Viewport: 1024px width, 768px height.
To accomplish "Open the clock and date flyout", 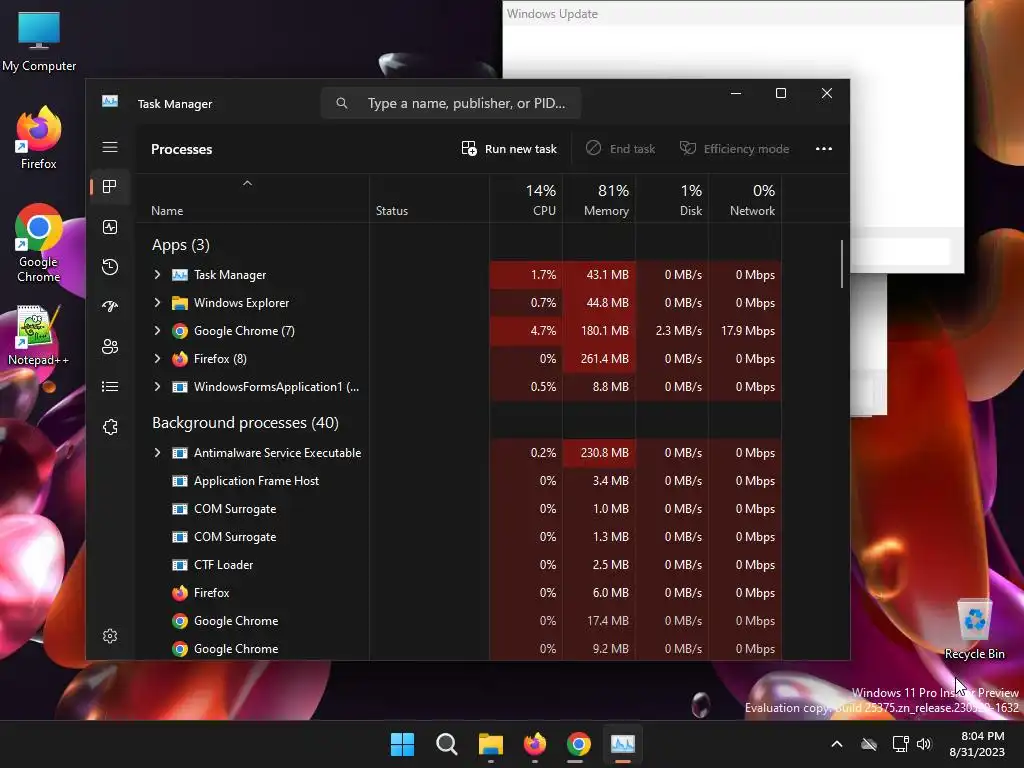I will pos(977,744).
